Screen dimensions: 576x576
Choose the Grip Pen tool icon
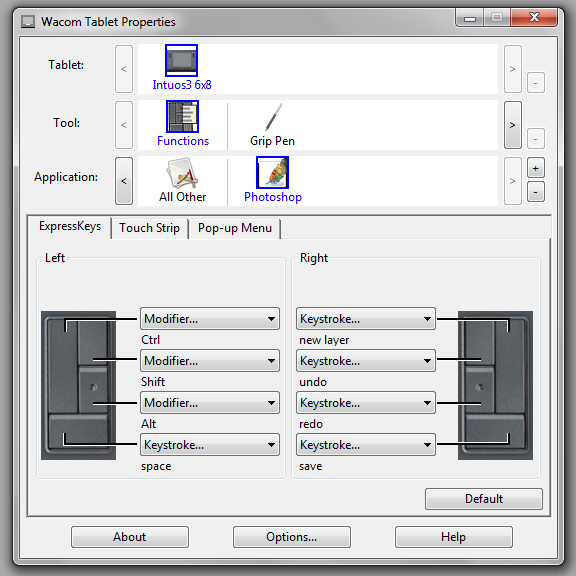click(x=272, y=117)
